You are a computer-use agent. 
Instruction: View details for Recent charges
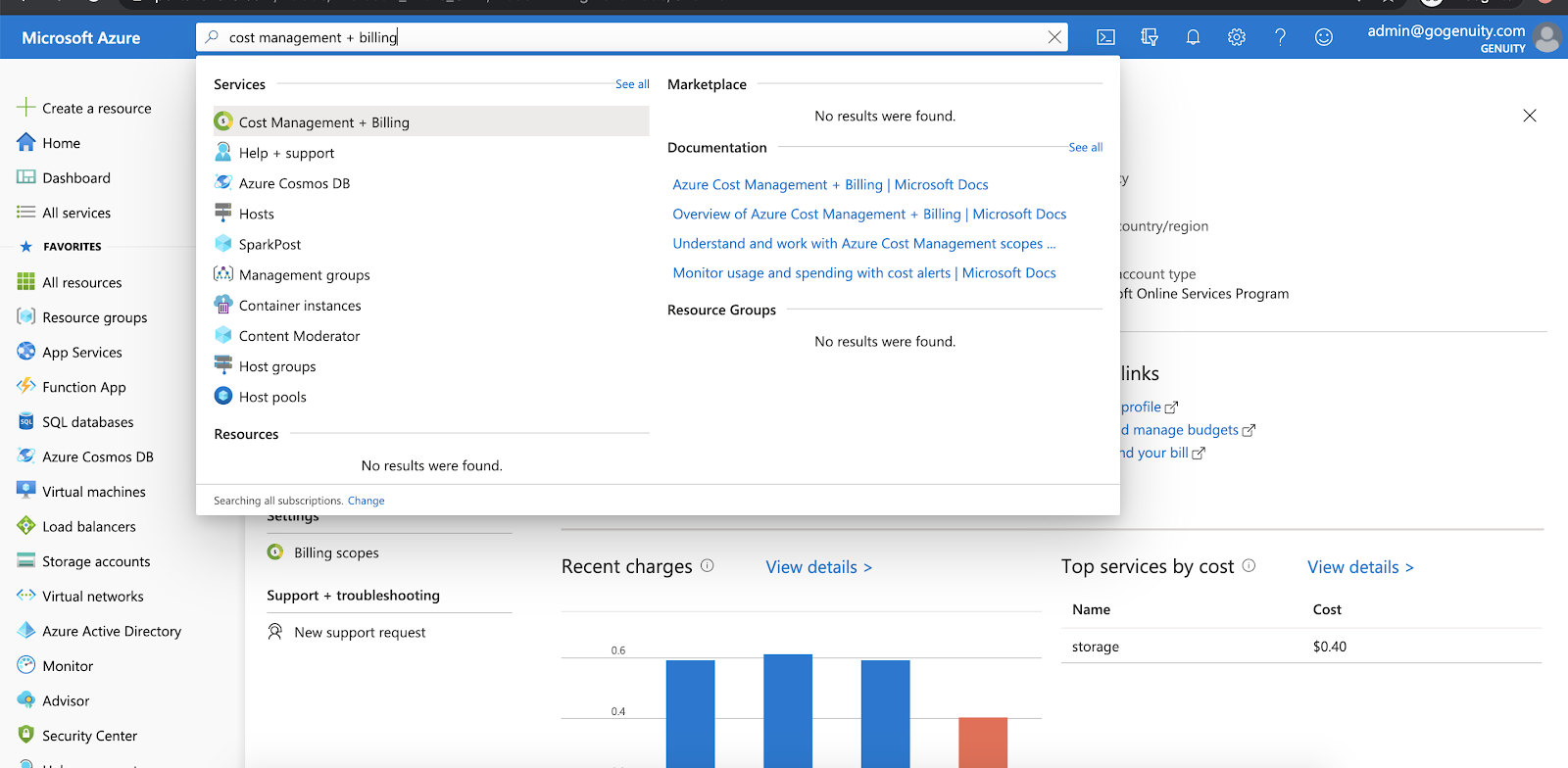point(818,567)
